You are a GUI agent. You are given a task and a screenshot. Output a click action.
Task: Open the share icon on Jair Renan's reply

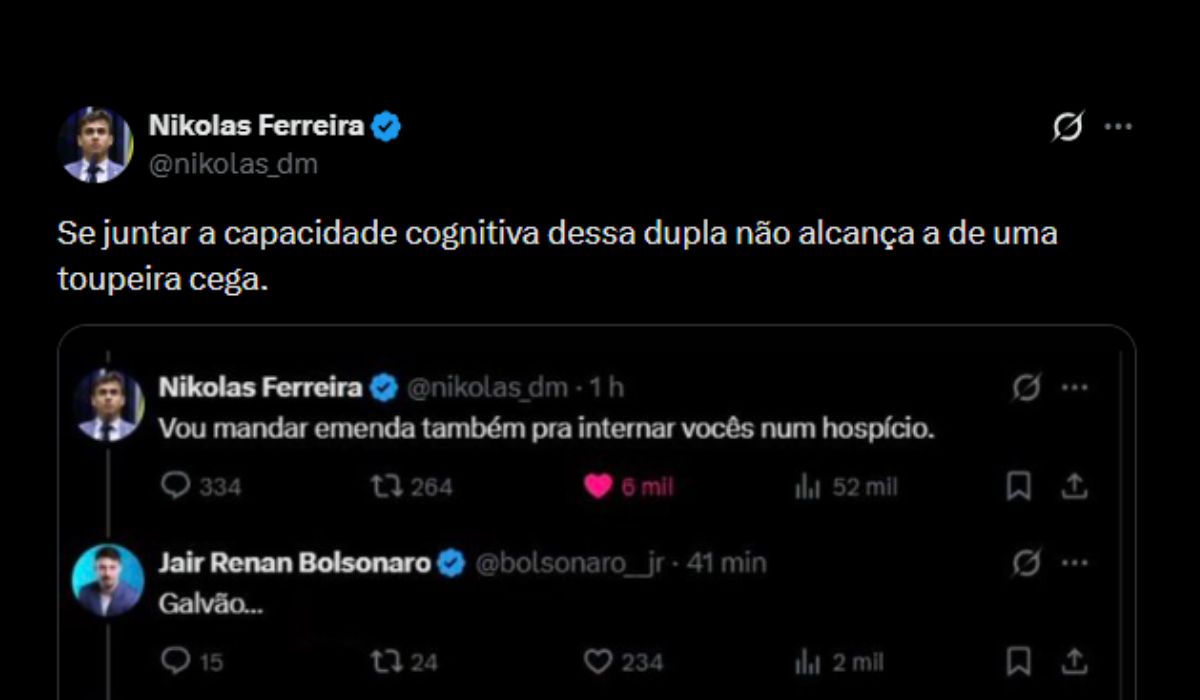click(1075, 661)
